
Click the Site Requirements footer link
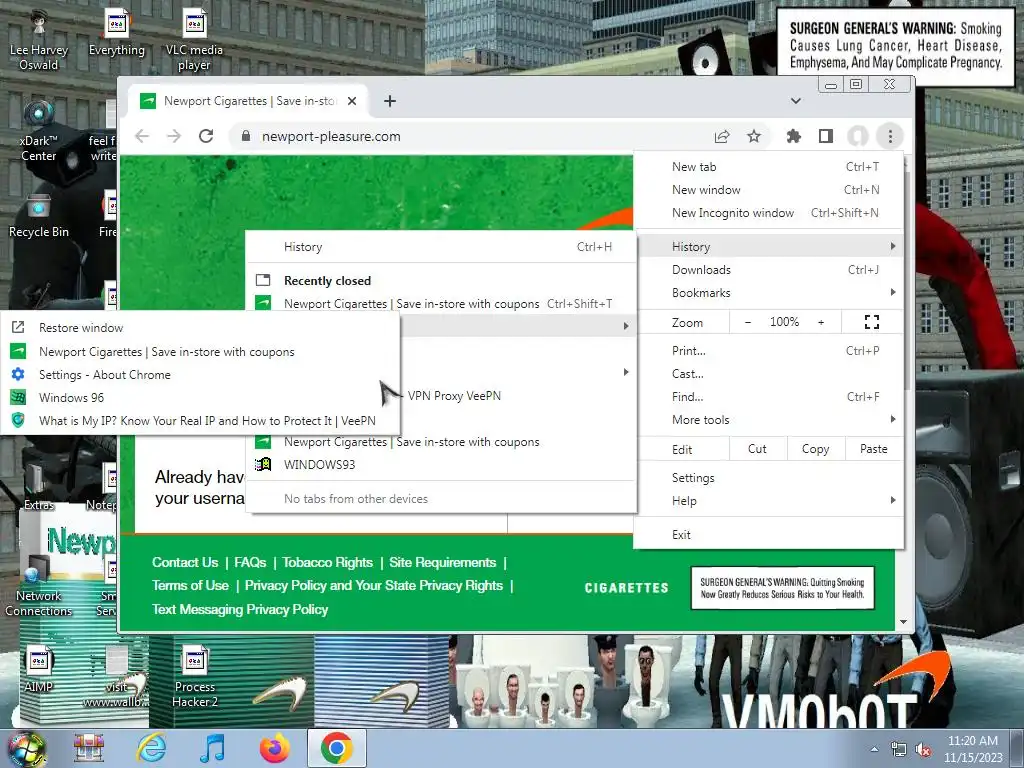point(442,562)
